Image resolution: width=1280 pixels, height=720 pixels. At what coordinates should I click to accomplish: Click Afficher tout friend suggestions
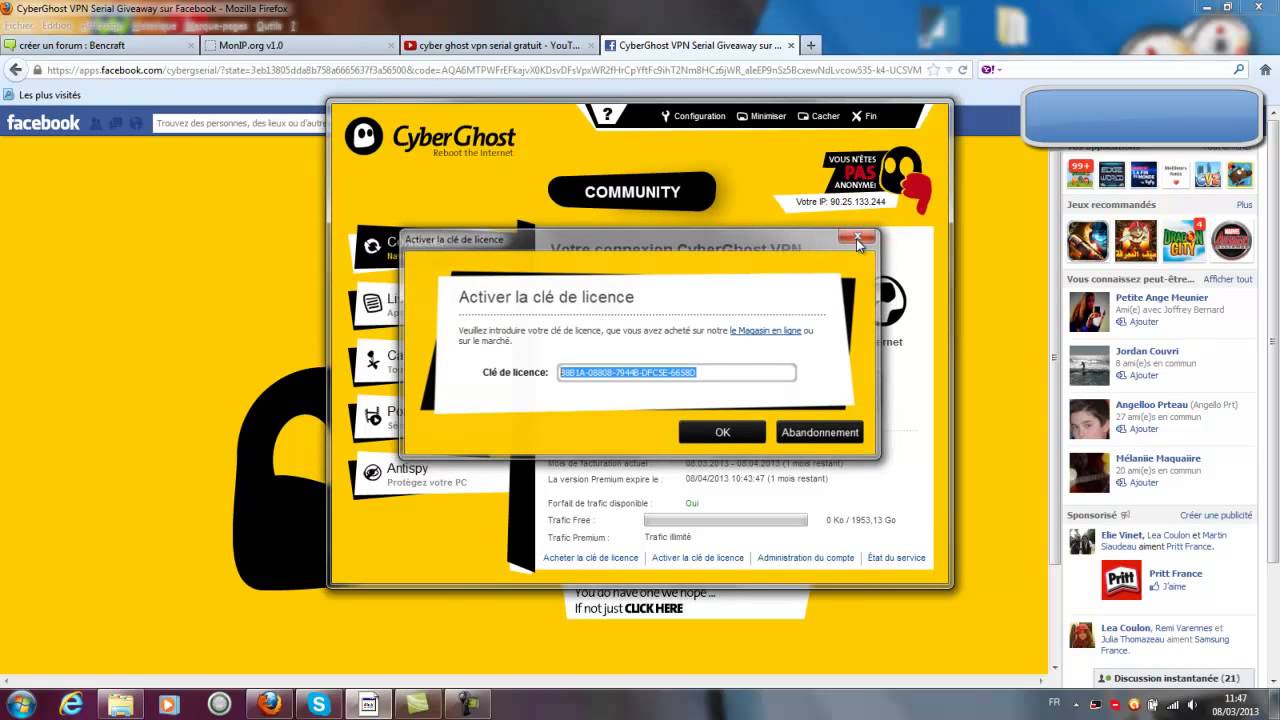(x=1228, y=279)
